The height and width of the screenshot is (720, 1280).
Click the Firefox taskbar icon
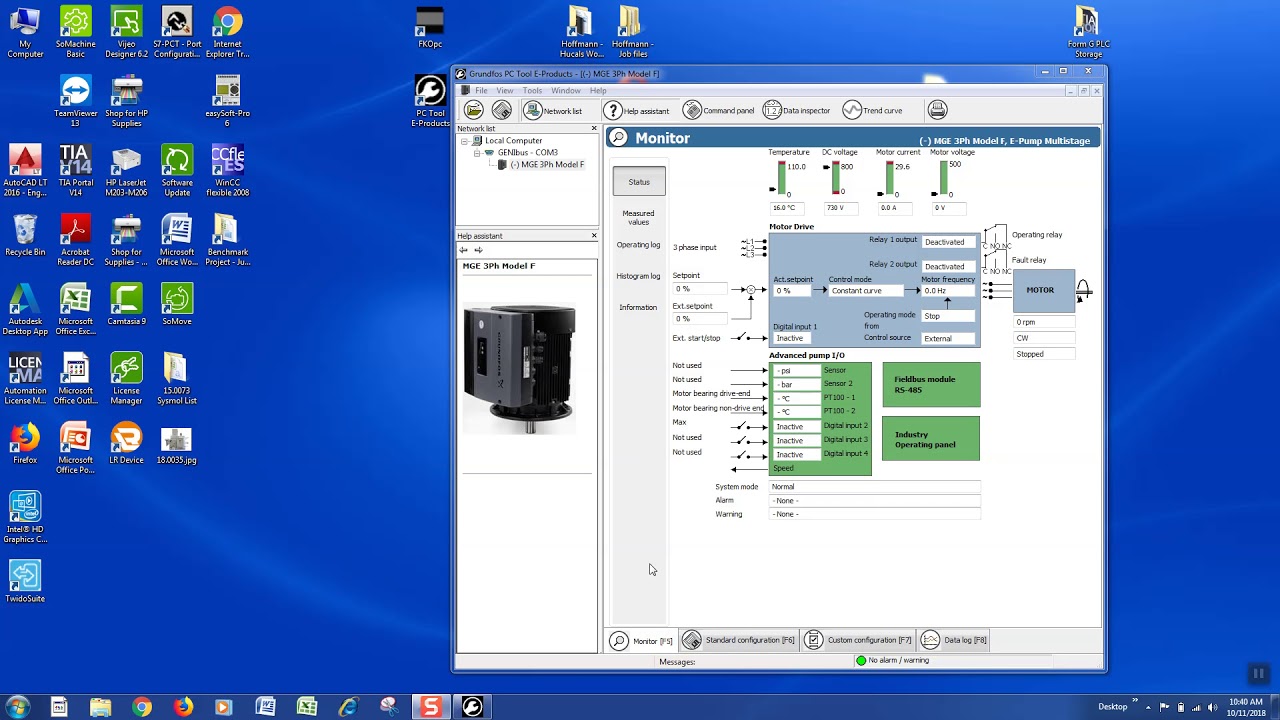[x=183, y=707]
